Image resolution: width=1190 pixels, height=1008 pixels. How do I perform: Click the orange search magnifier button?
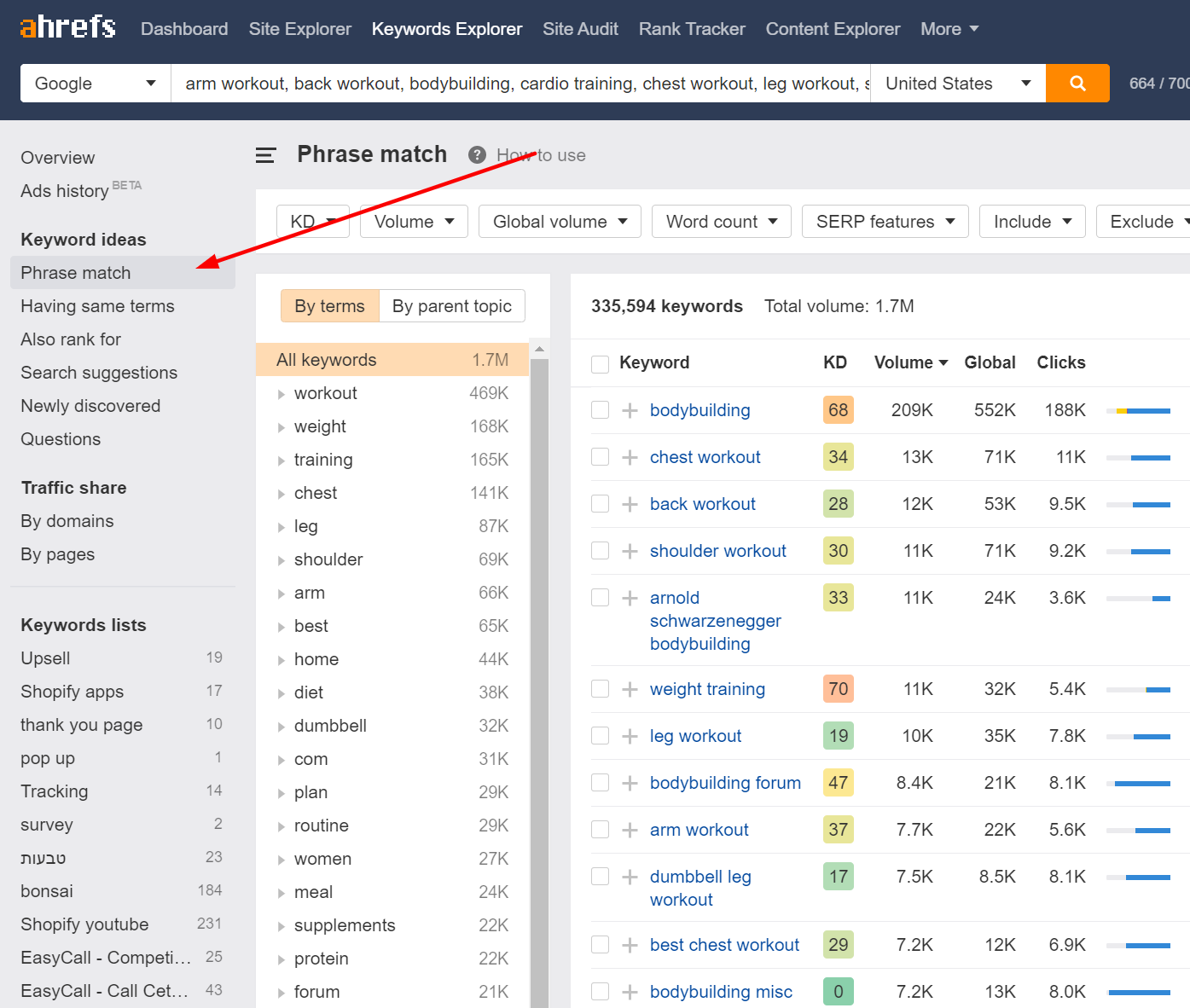click(1077, 84)
